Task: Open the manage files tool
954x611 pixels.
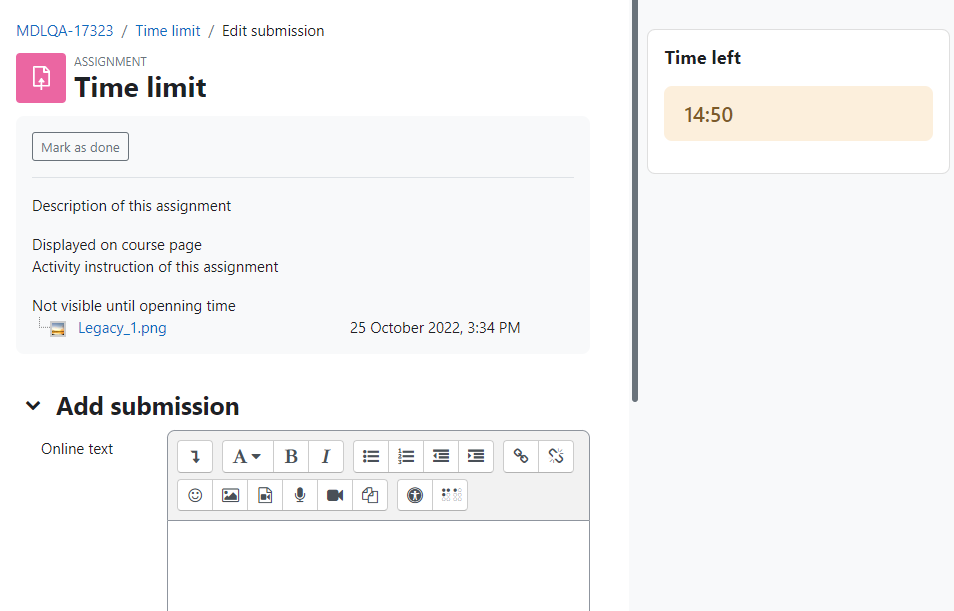Action: click(x=370, y=495)
